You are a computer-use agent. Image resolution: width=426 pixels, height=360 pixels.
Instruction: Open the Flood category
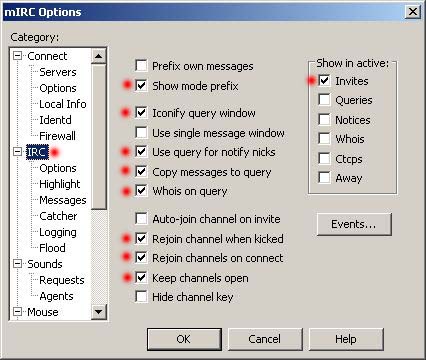(52, 248)
